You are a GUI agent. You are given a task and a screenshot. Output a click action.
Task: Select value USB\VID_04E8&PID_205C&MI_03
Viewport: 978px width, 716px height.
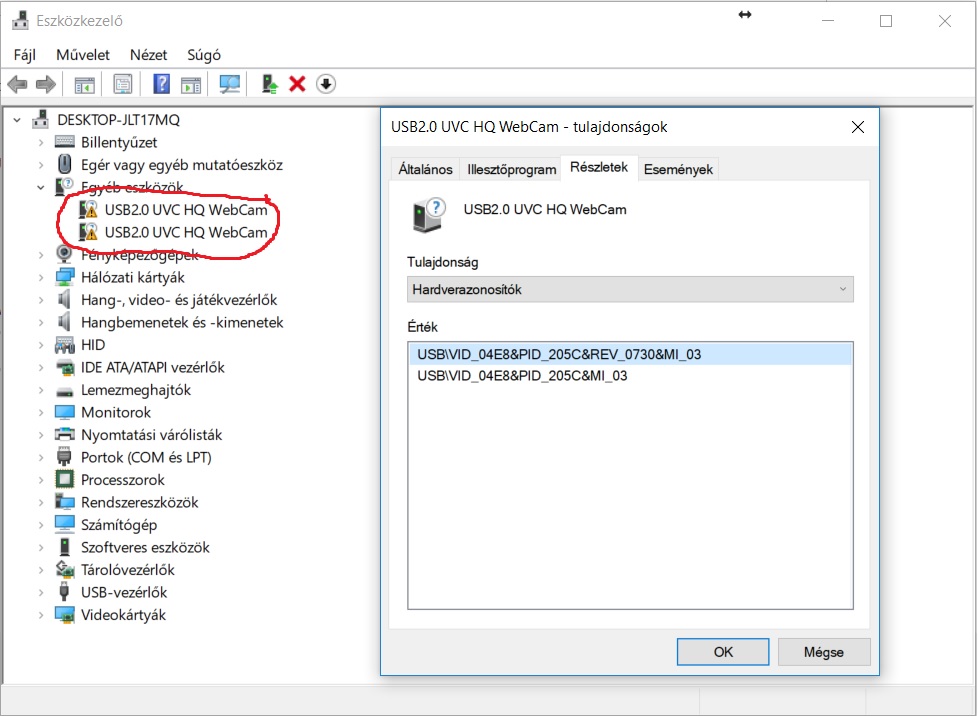pyautogui.click(x=522, y=375)
